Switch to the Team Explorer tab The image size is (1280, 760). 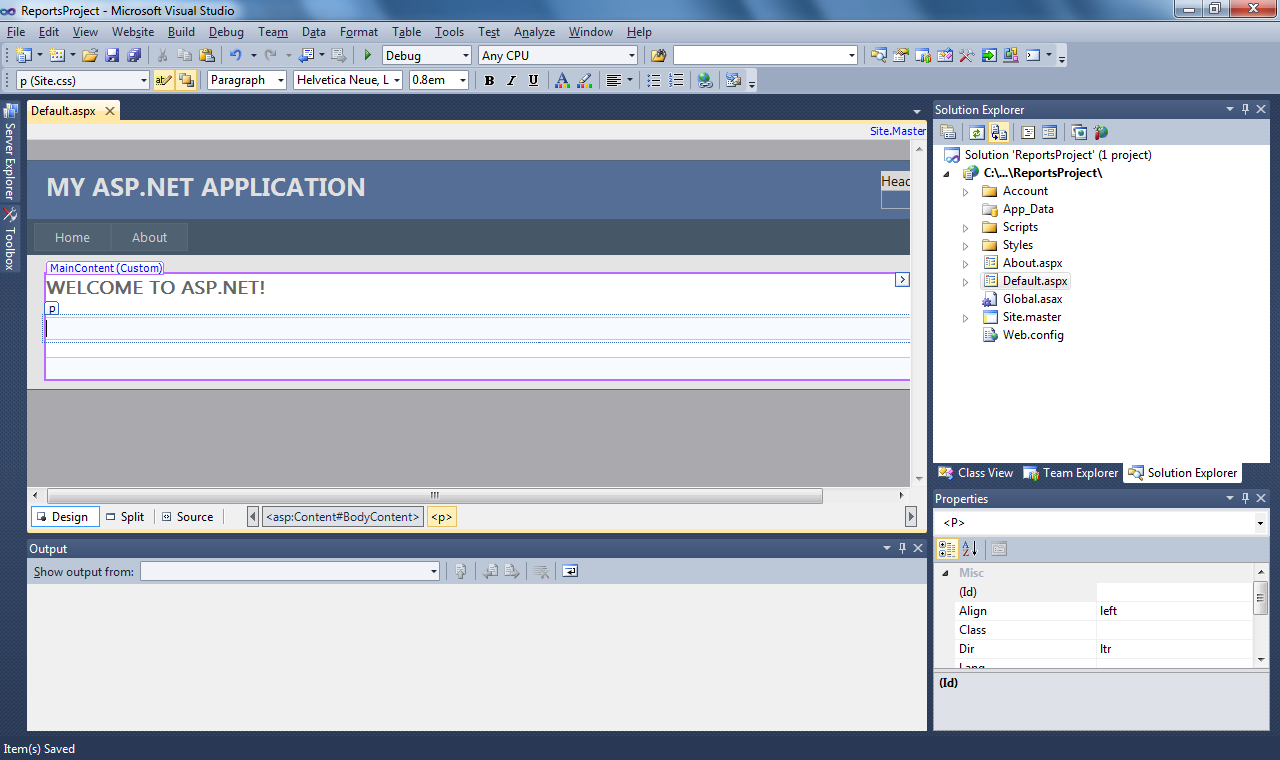(x=1070, y=473)
